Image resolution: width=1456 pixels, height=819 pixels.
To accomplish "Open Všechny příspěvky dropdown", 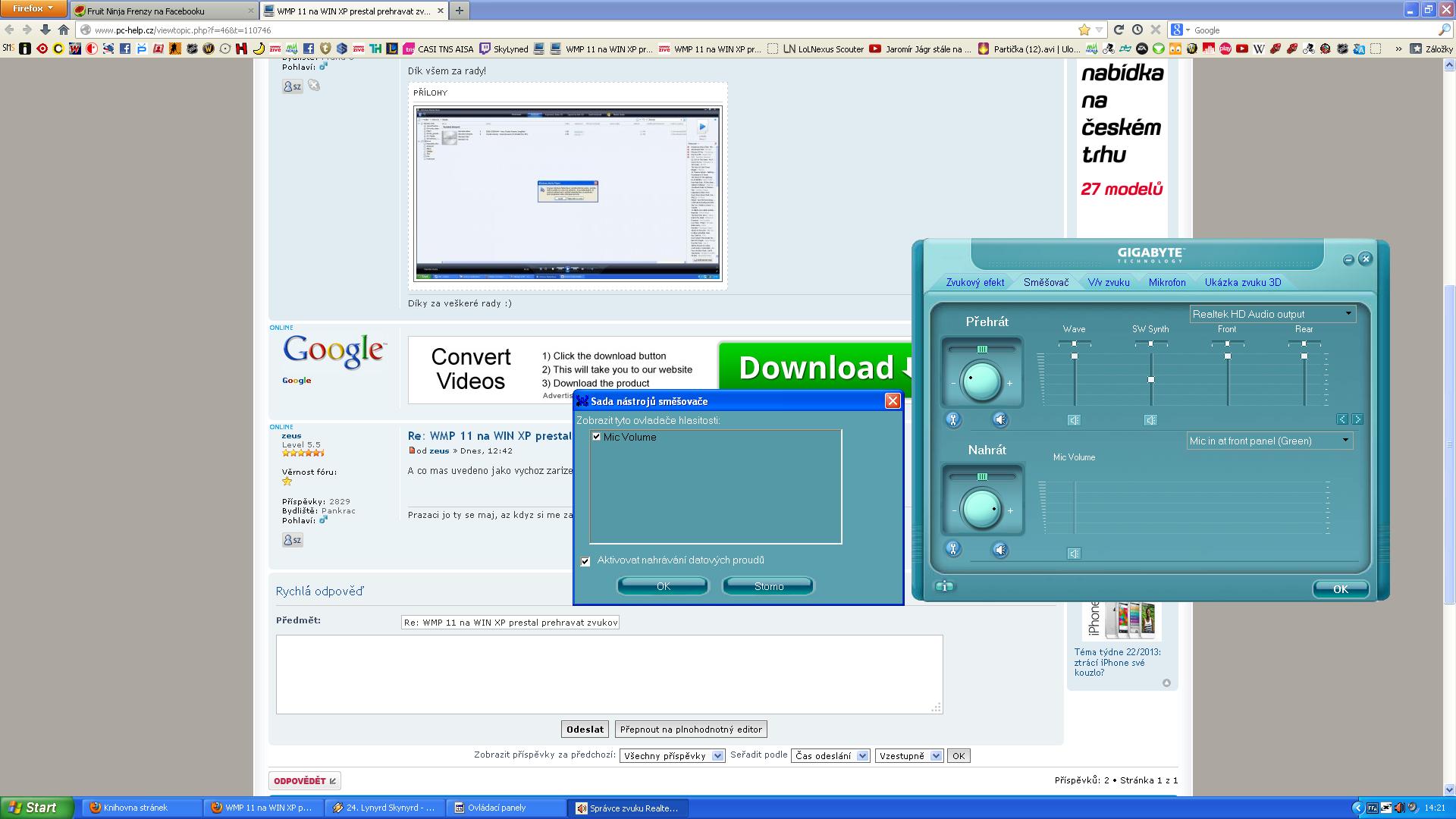I will click(671, 756).
